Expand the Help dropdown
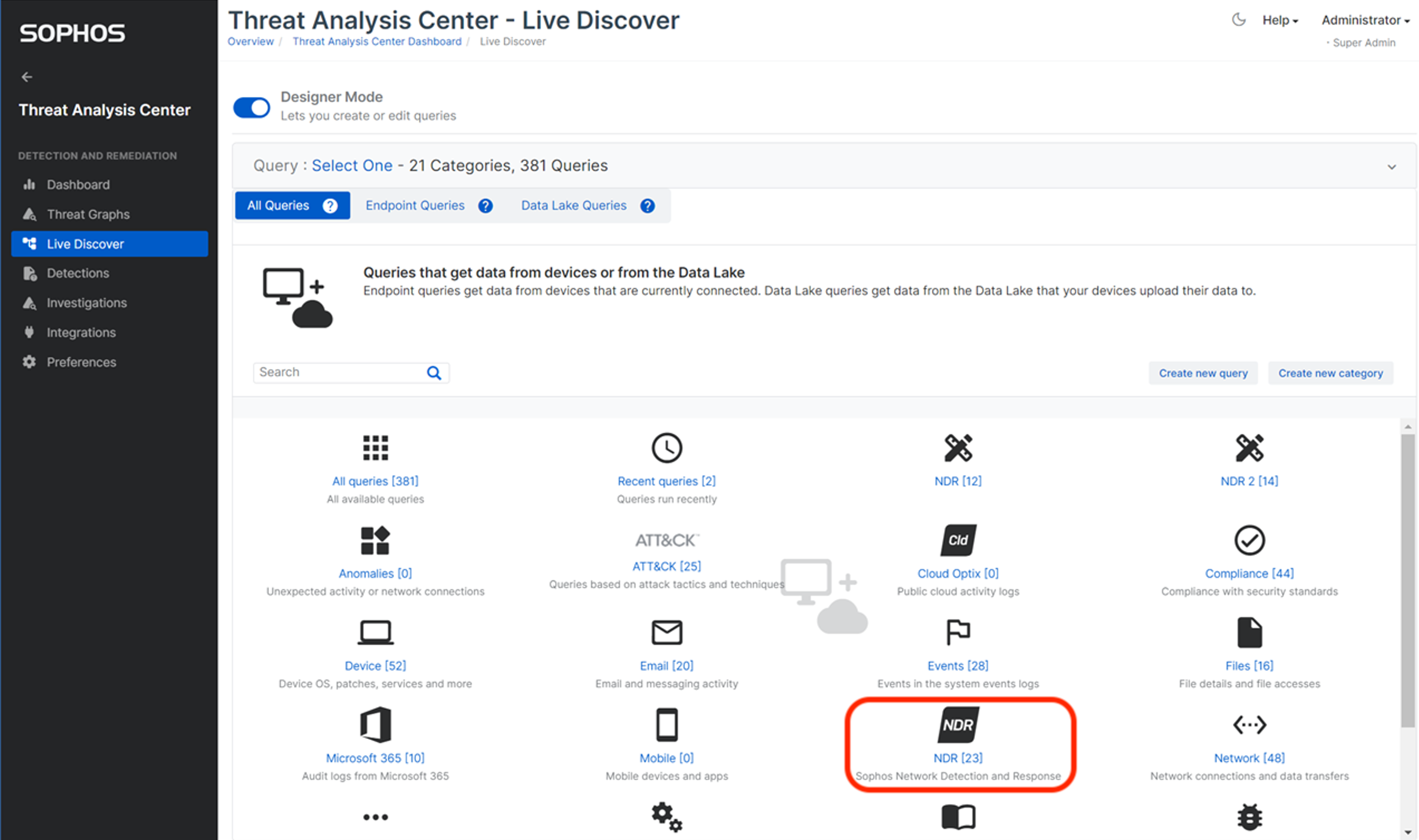The image size is (1419, 840). coord(1280,20)
